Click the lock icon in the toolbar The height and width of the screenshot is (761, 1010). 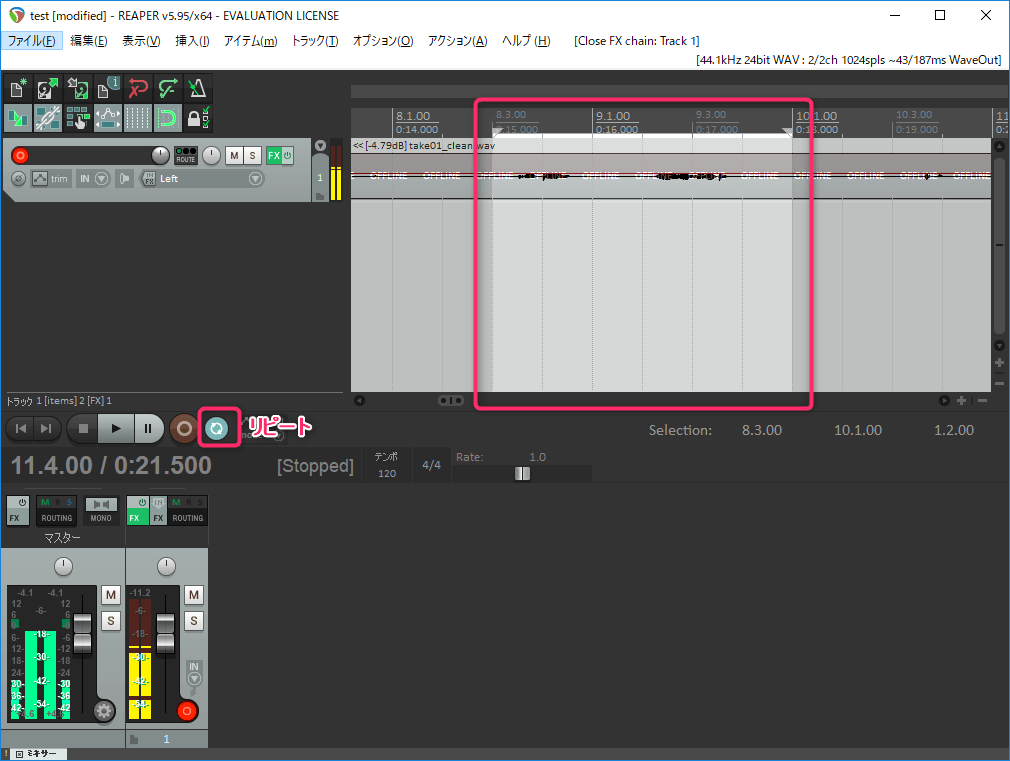pos(198,118)
